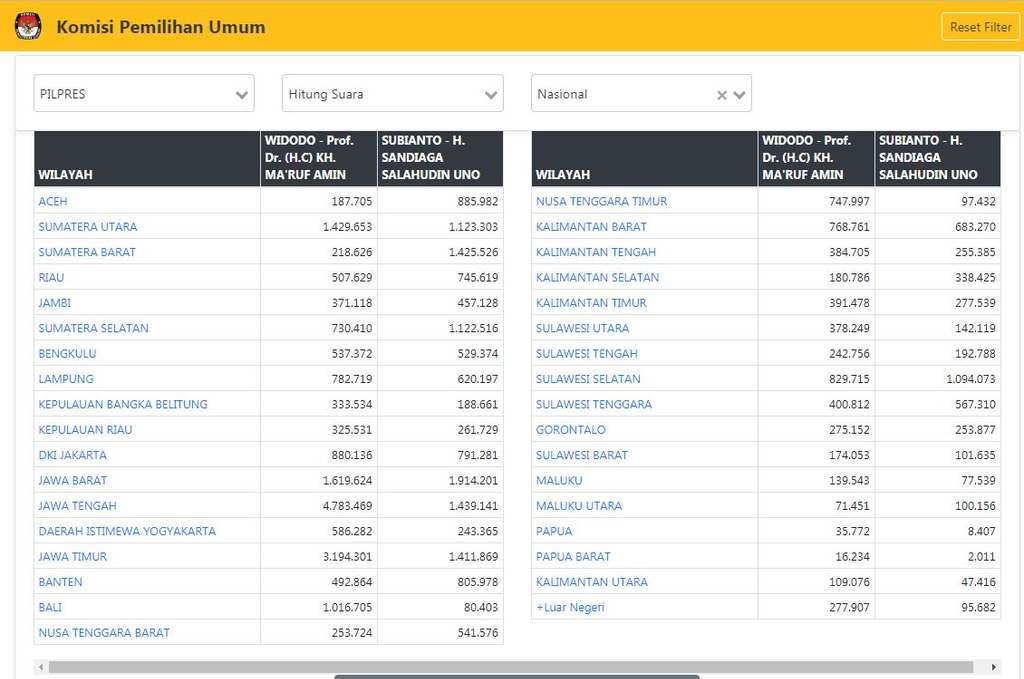Select the RIAU region link
This screenshot has width=1024, height=679.
click(x=51, y=277)
